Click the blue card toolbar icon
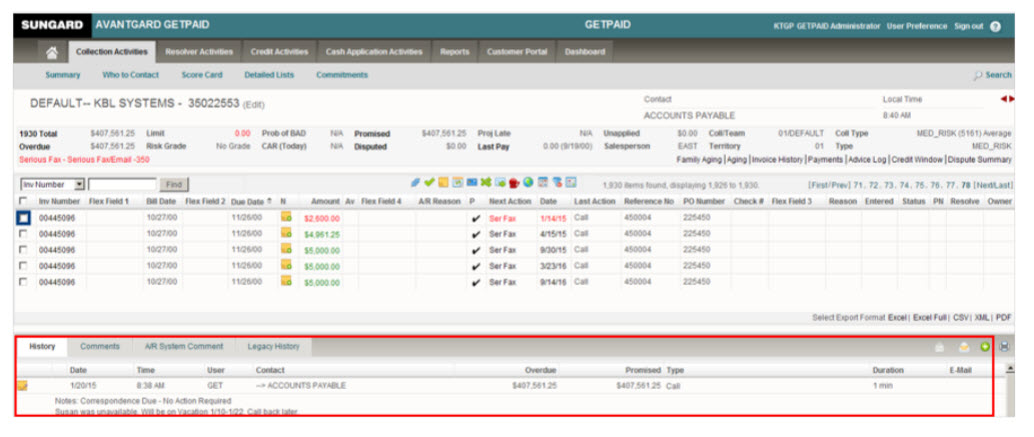Screen dimensions: 1034x437 471,183
